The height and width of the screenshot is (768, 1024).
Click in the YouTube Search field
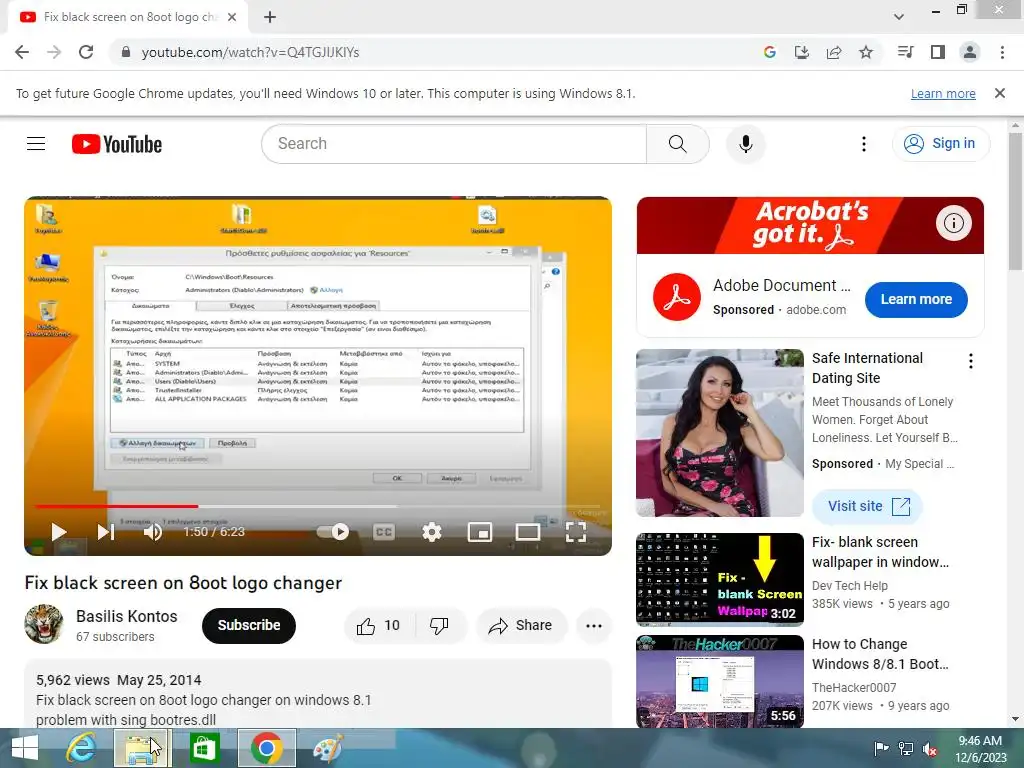453,144
